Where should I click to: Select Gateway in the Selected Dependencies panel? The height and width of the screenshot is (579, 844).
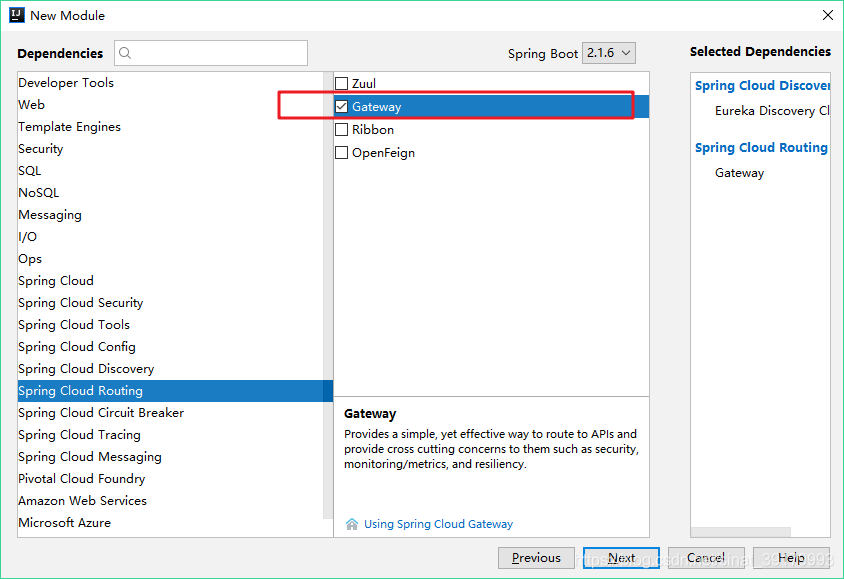tap(739, 173)
